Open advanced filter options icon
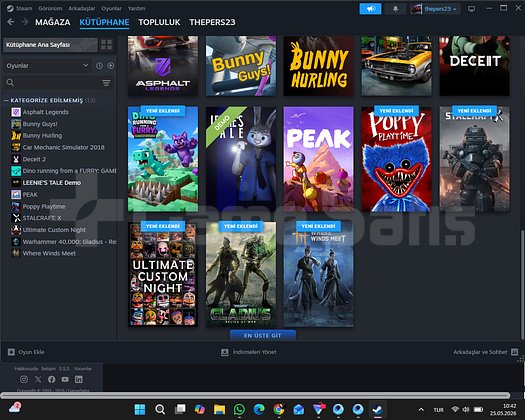Image resolution: width=525 pixels, height=420 pixels. pyautogui.click(x=106, y=83)
